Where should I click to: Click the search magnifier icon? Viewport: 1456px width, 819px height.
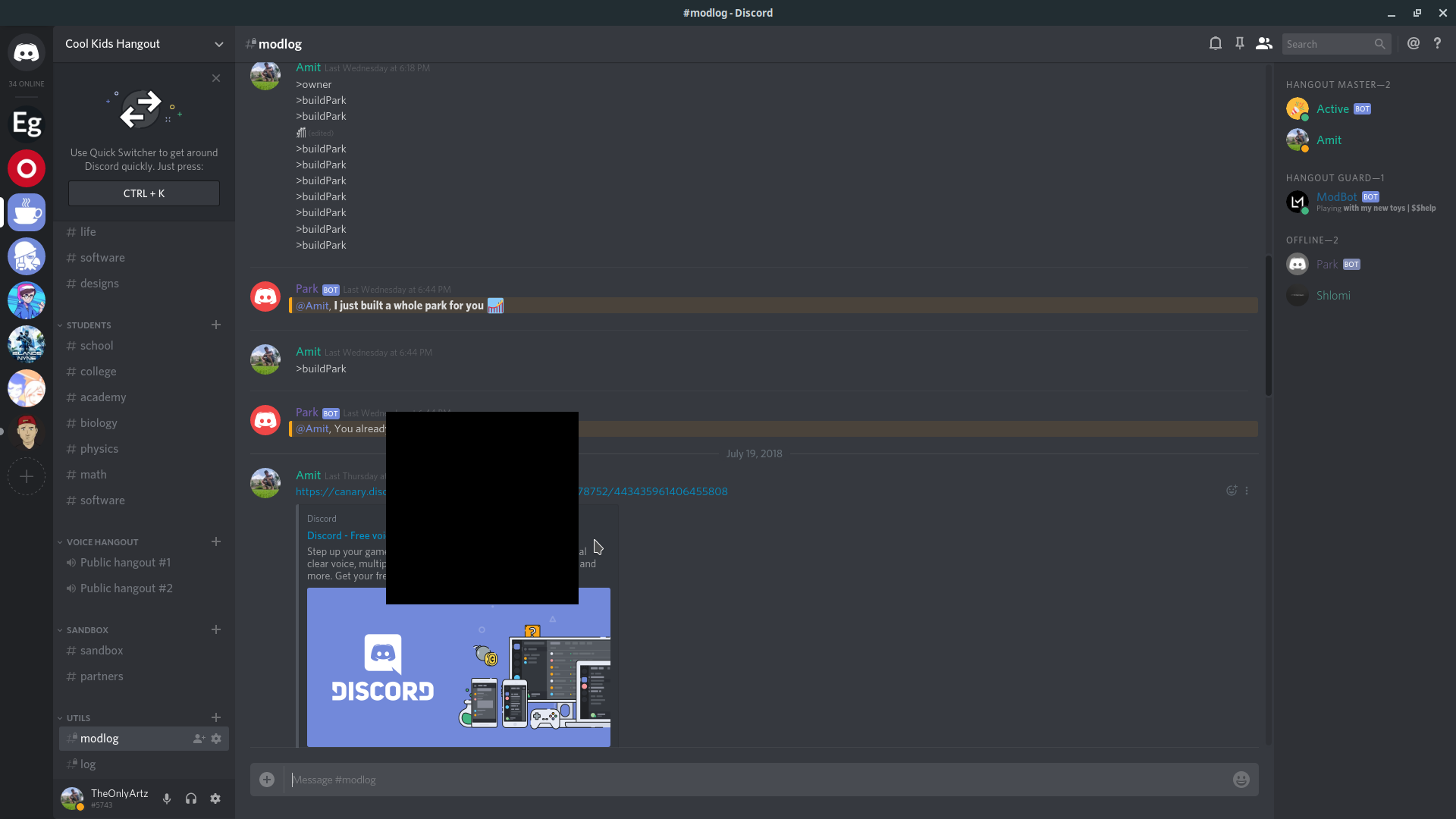pos(1380,44)
